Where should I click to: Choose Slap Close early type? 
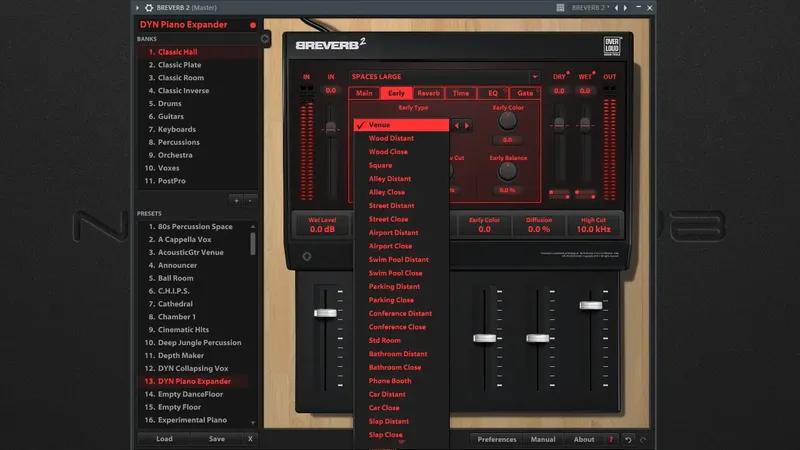(x=402, y=435)
